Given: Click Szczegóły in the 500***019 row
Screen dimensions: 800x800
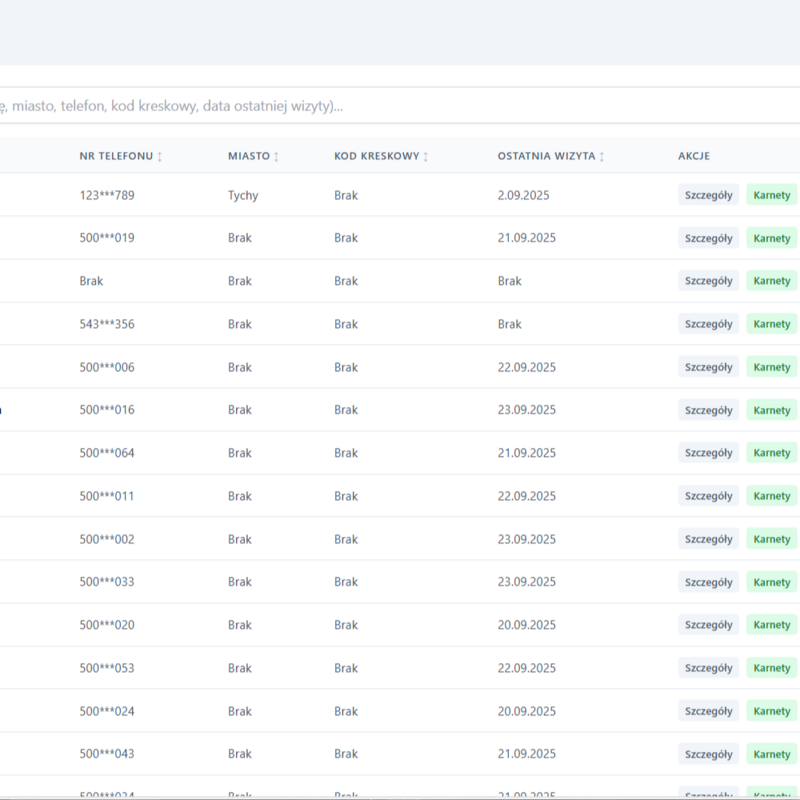Looking at the screenshot, I should [708, 238].
